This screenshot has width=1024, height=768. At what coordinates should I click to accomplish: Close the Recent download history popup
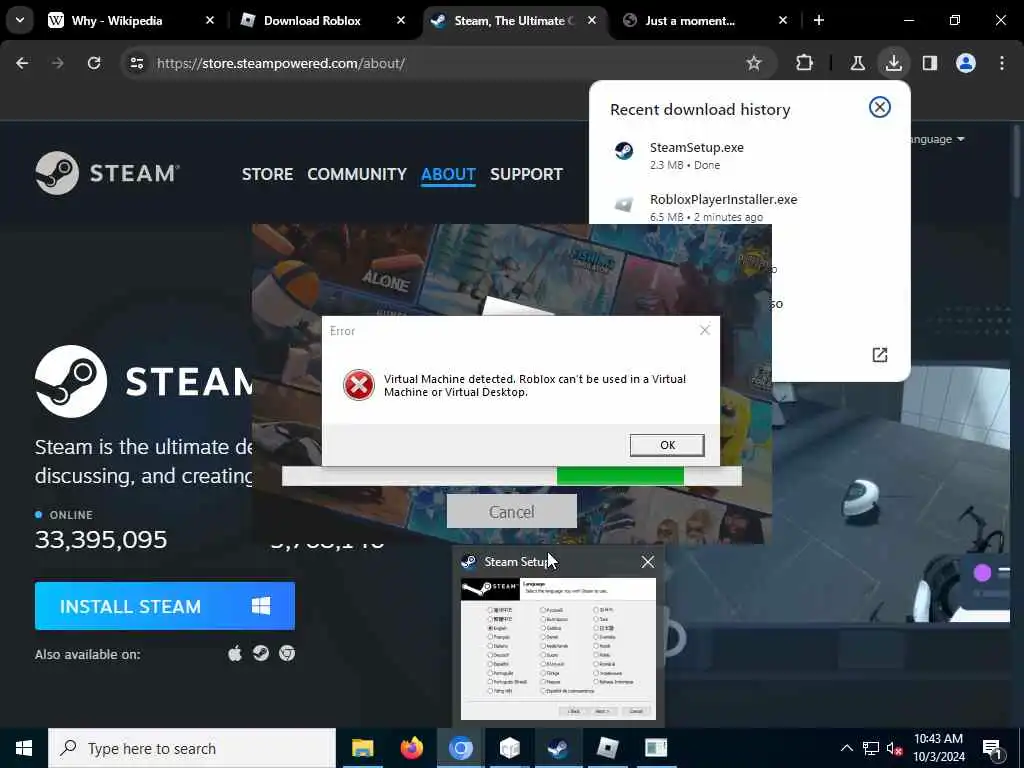[x=880, y=107]
